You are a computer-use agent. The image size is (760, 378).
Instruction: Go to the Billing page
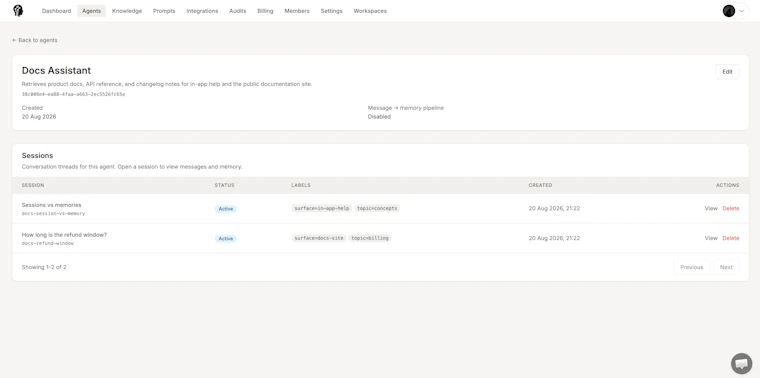point(265,11)
